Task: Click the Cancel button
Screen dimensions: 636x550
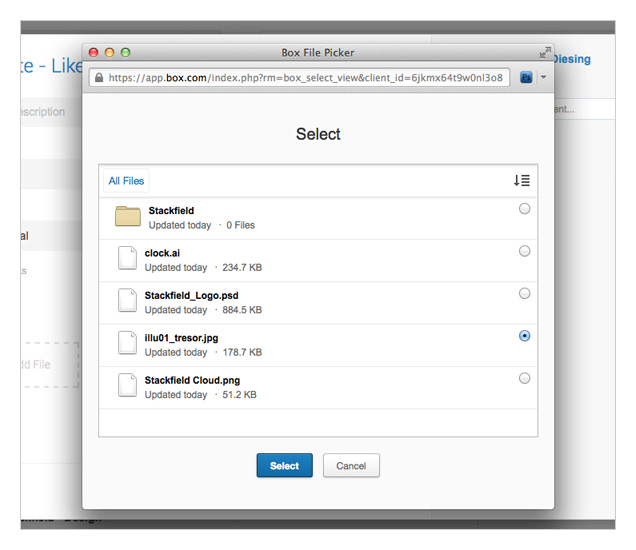Action: coord(351,465)
